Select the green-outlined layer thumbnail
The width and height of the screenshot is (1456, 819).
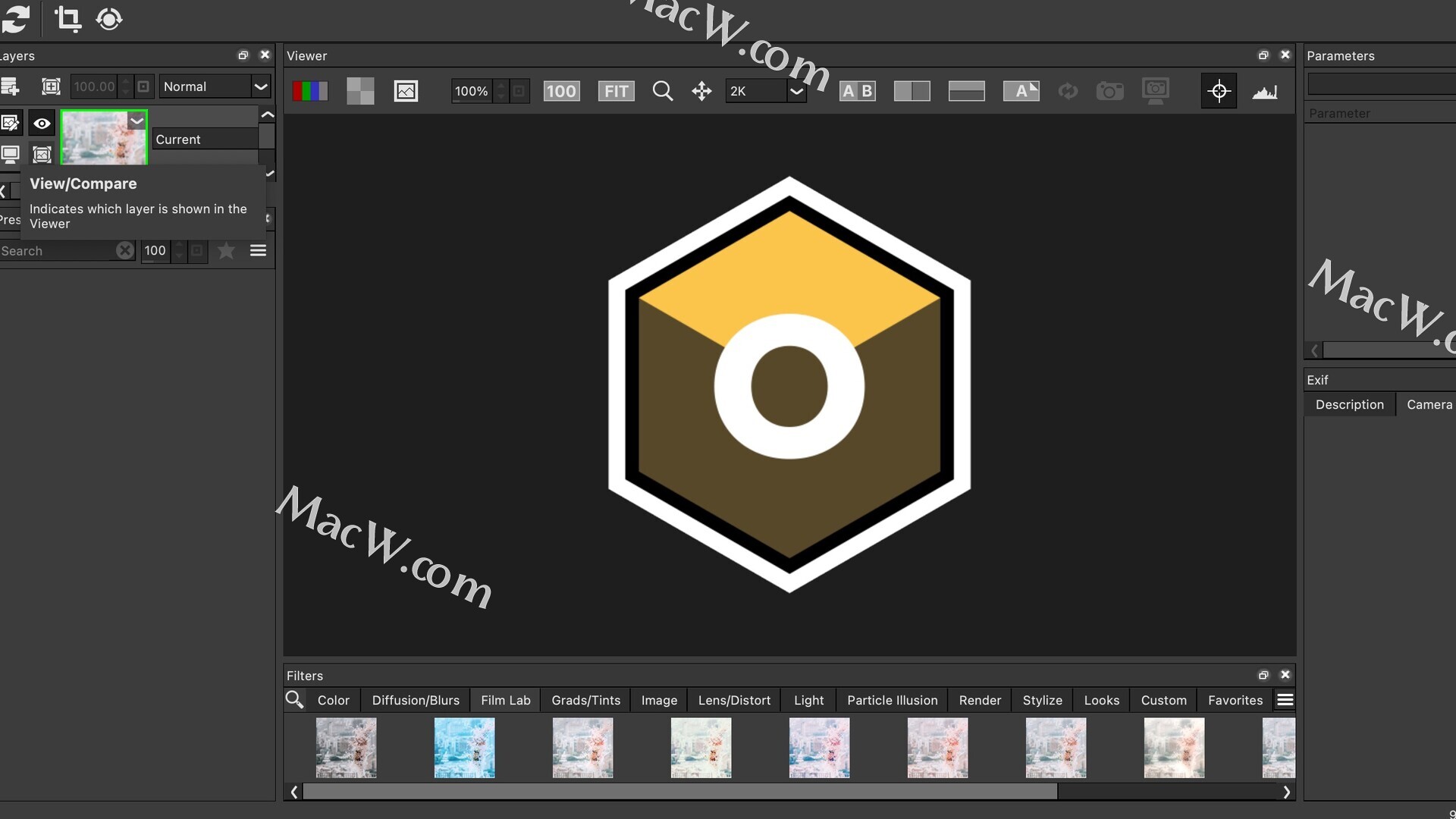coord(103,137)
